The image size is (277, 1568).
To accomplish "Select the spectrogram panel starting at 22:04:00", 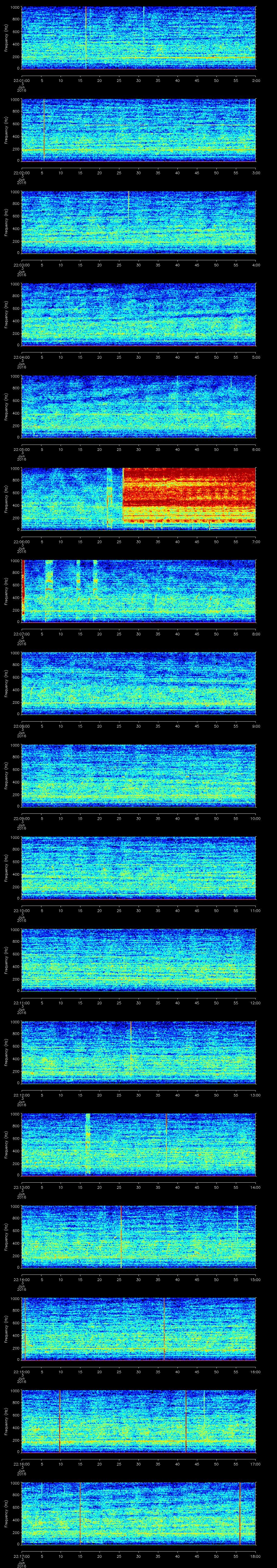I will point(138,314).
